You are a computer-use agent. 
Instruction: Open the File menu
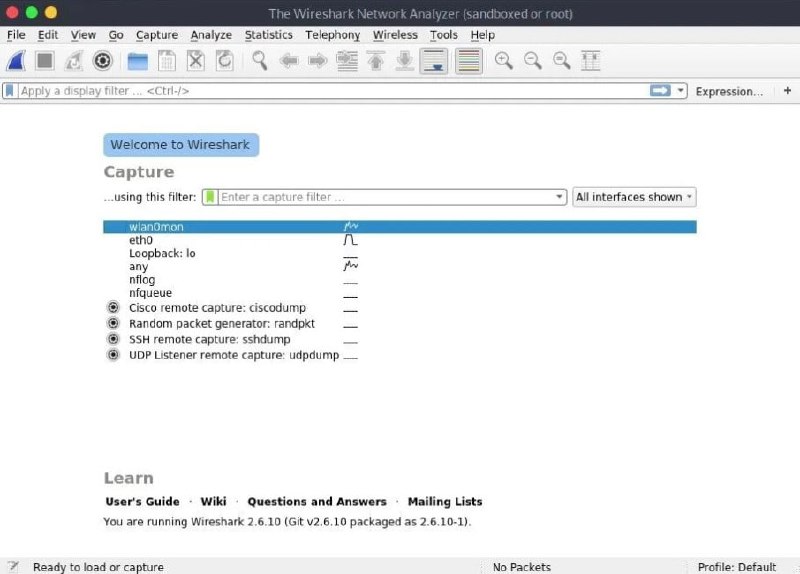click(x=16, y=35)
